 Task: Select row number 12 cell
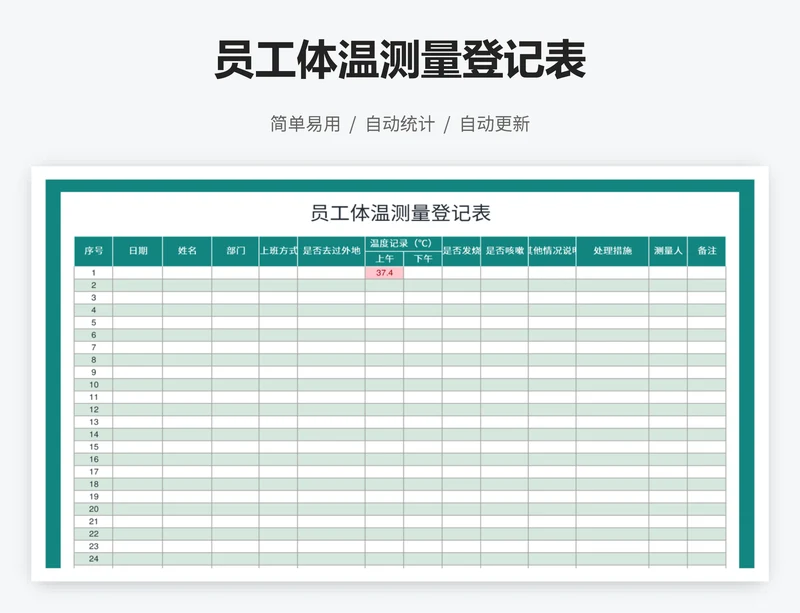tap(93, 410)
